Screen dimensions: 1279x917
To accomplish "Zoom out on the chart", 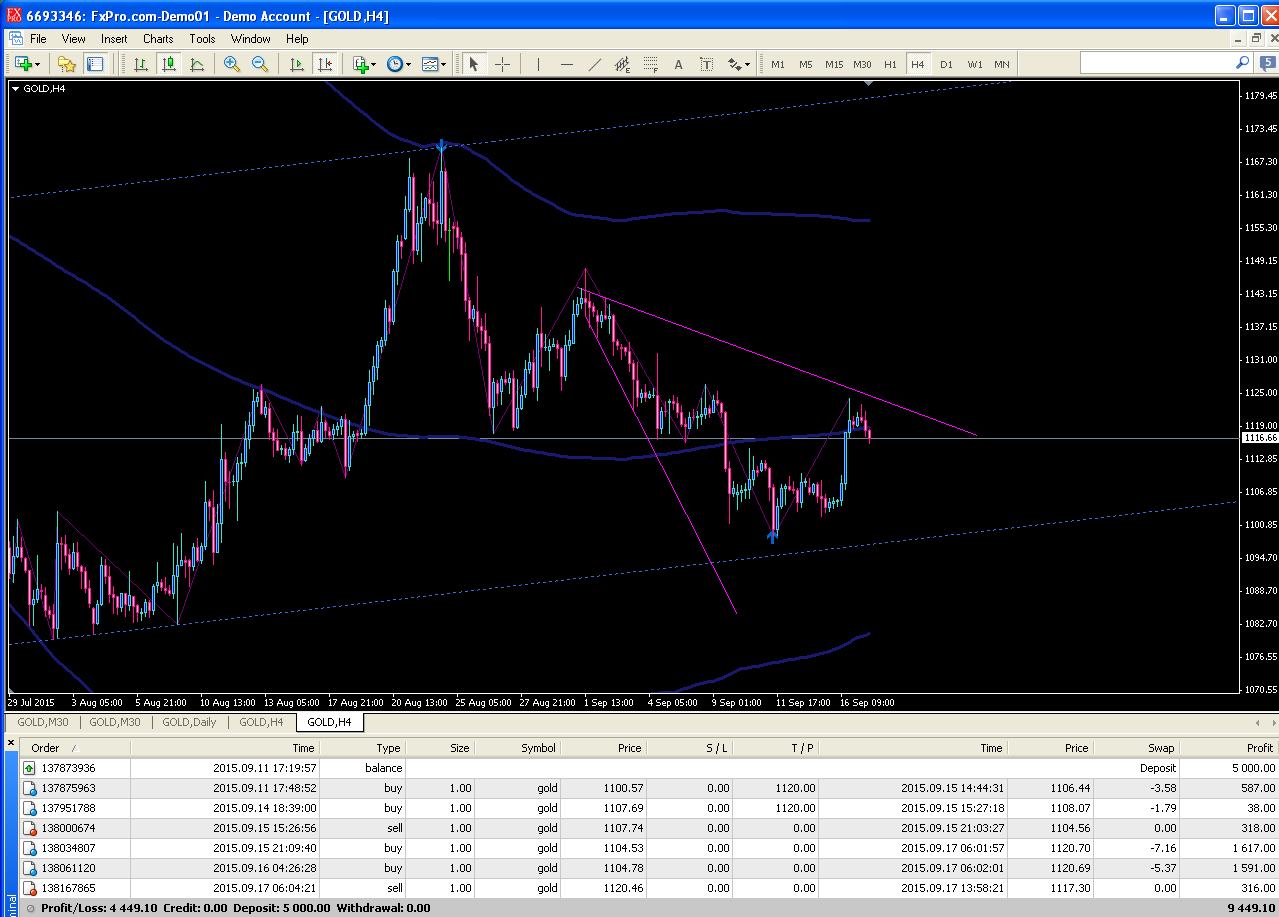I will pos(260,64).
